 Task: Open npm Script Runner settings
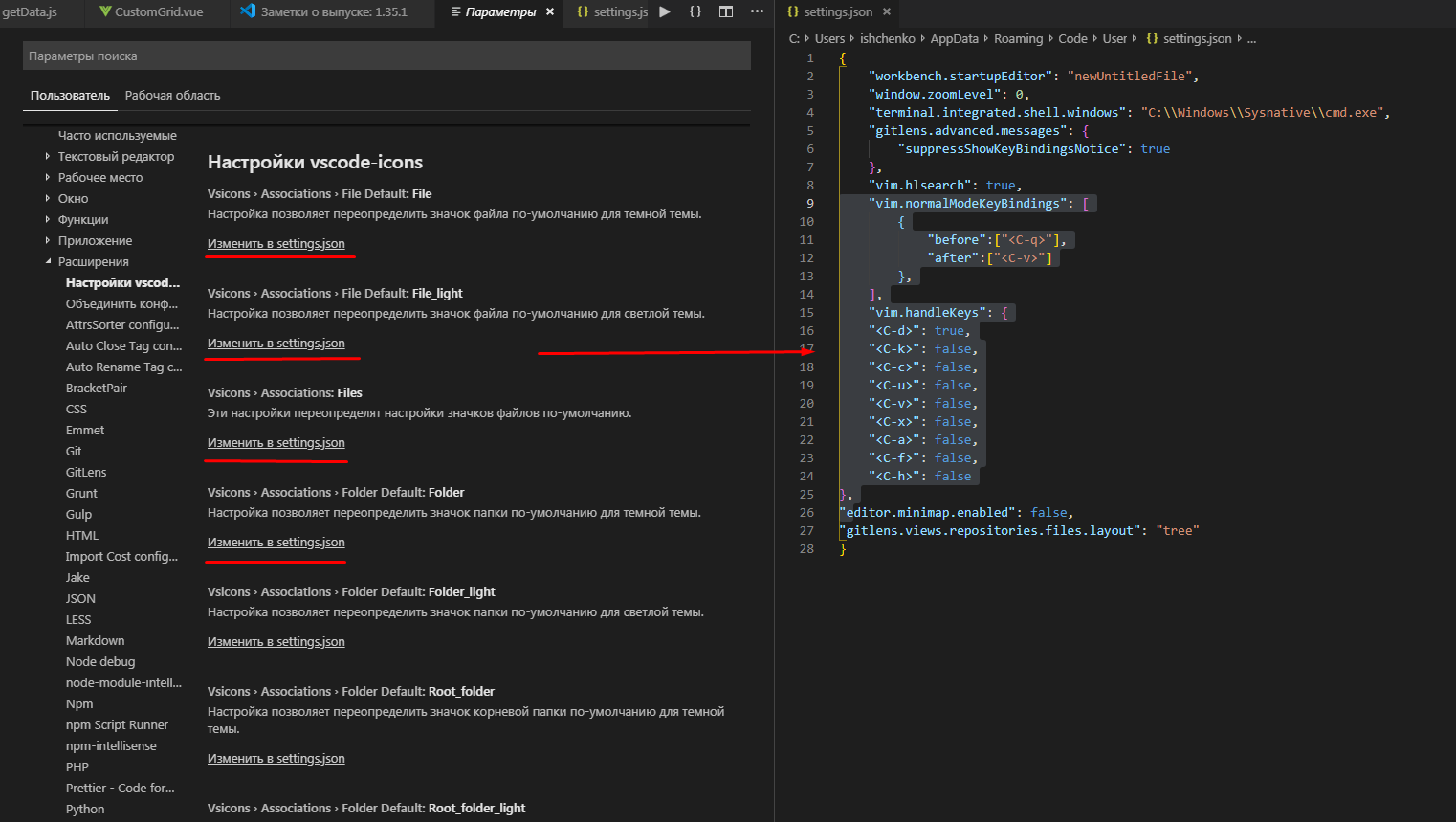click(x=117, y=724)
